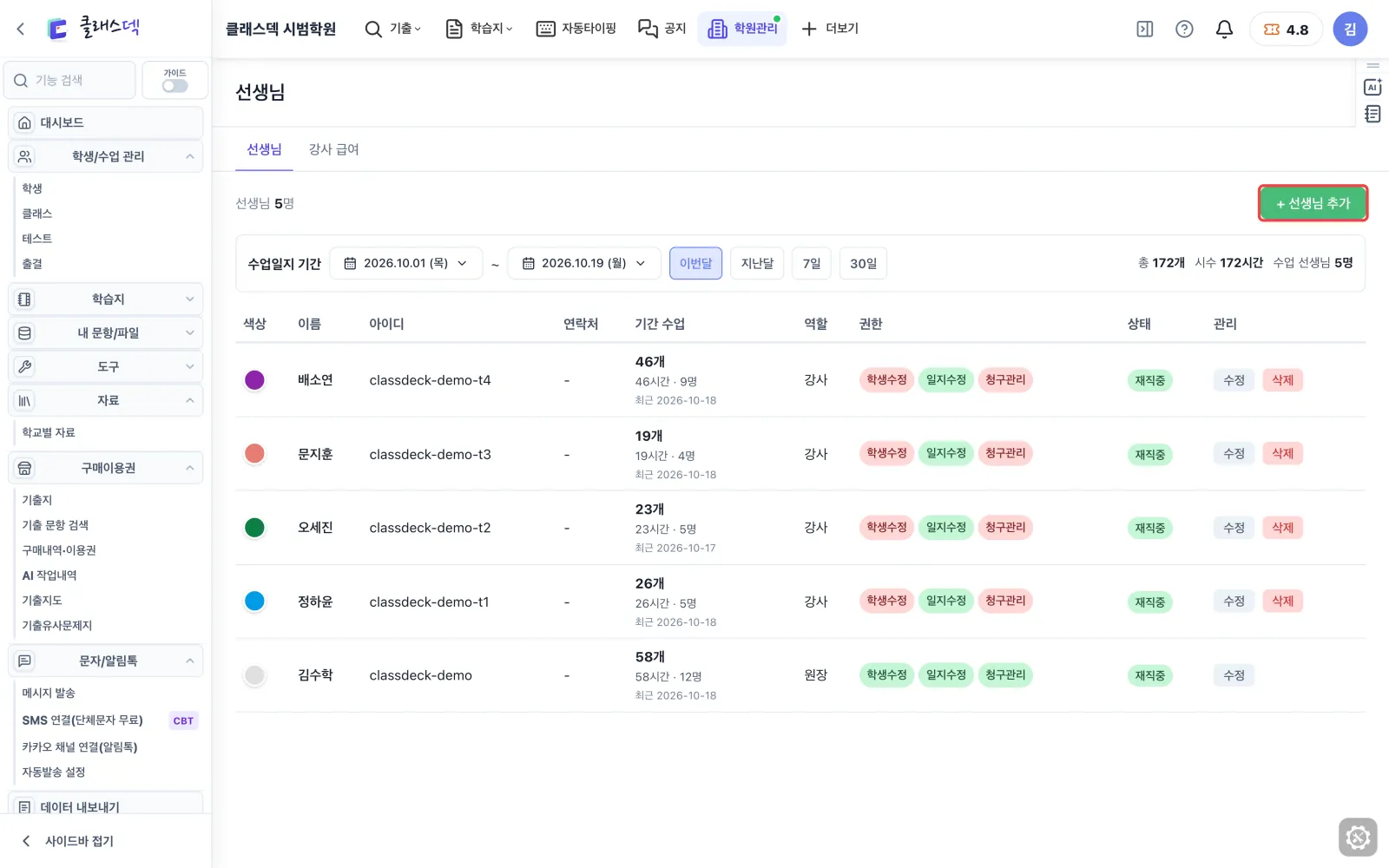This screenshot has height=868, width=1389.
Task: Open the settings gear floating button
Action: click(x=1358, y=838)
